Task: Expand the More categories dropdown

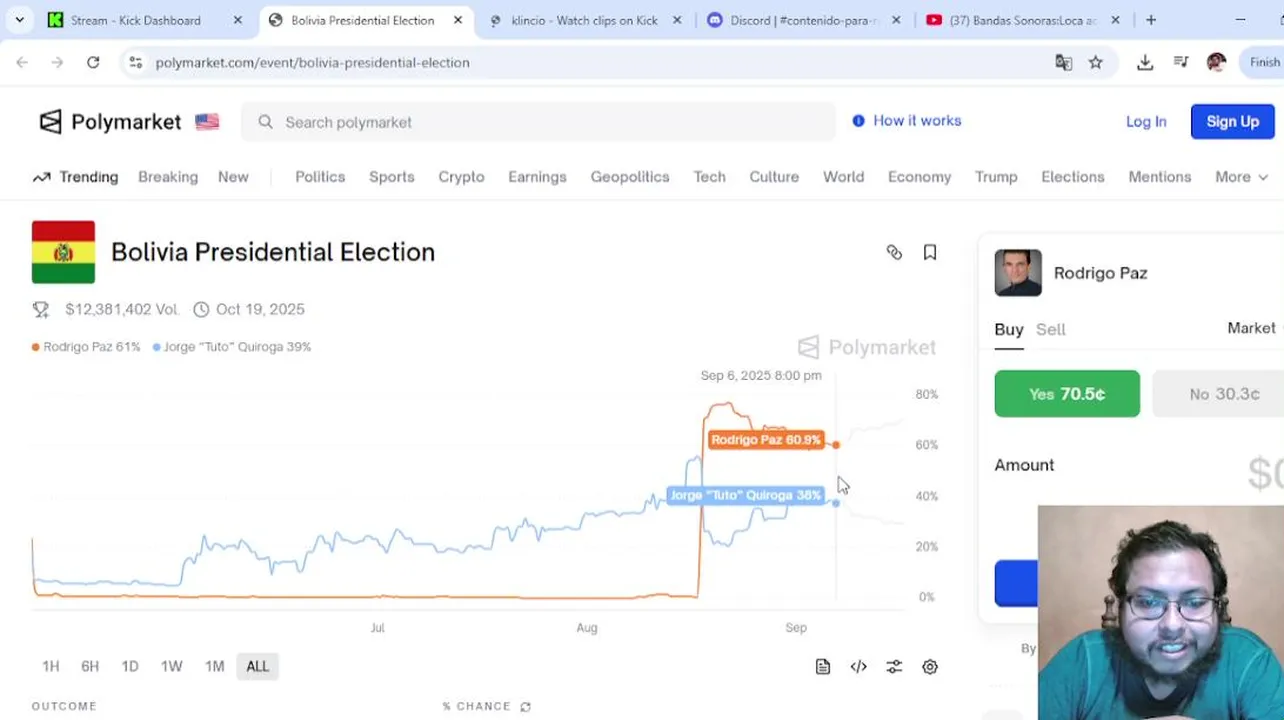Action: point(1241,177)
